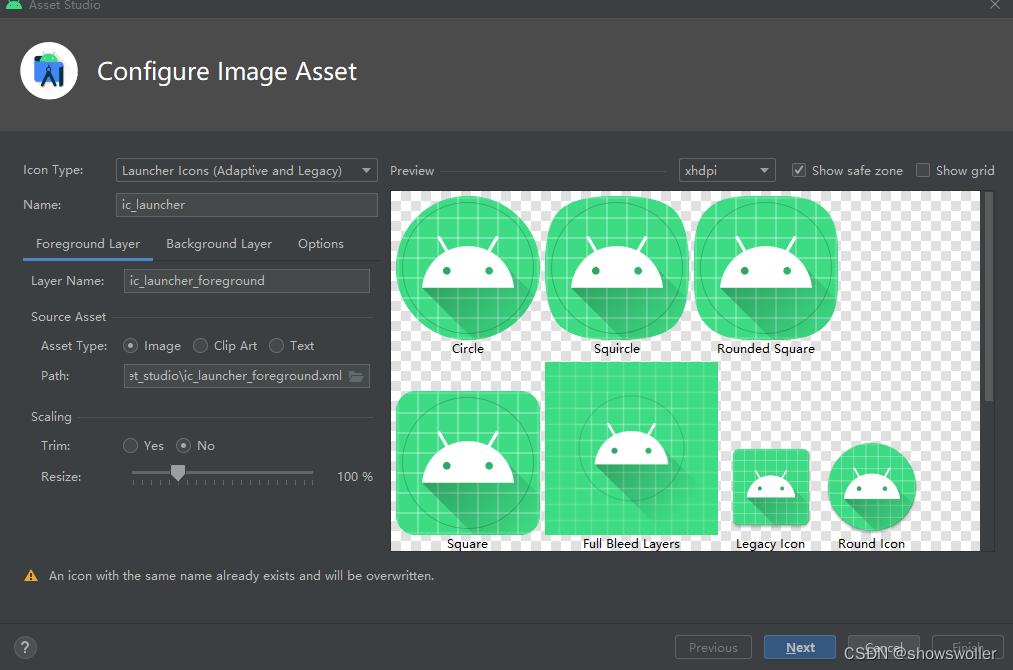Image resolution: width=1013 pixels, height=670 pixels.
Task: Enable the Show grid checkbox
Action: click(x=923, y=171)
